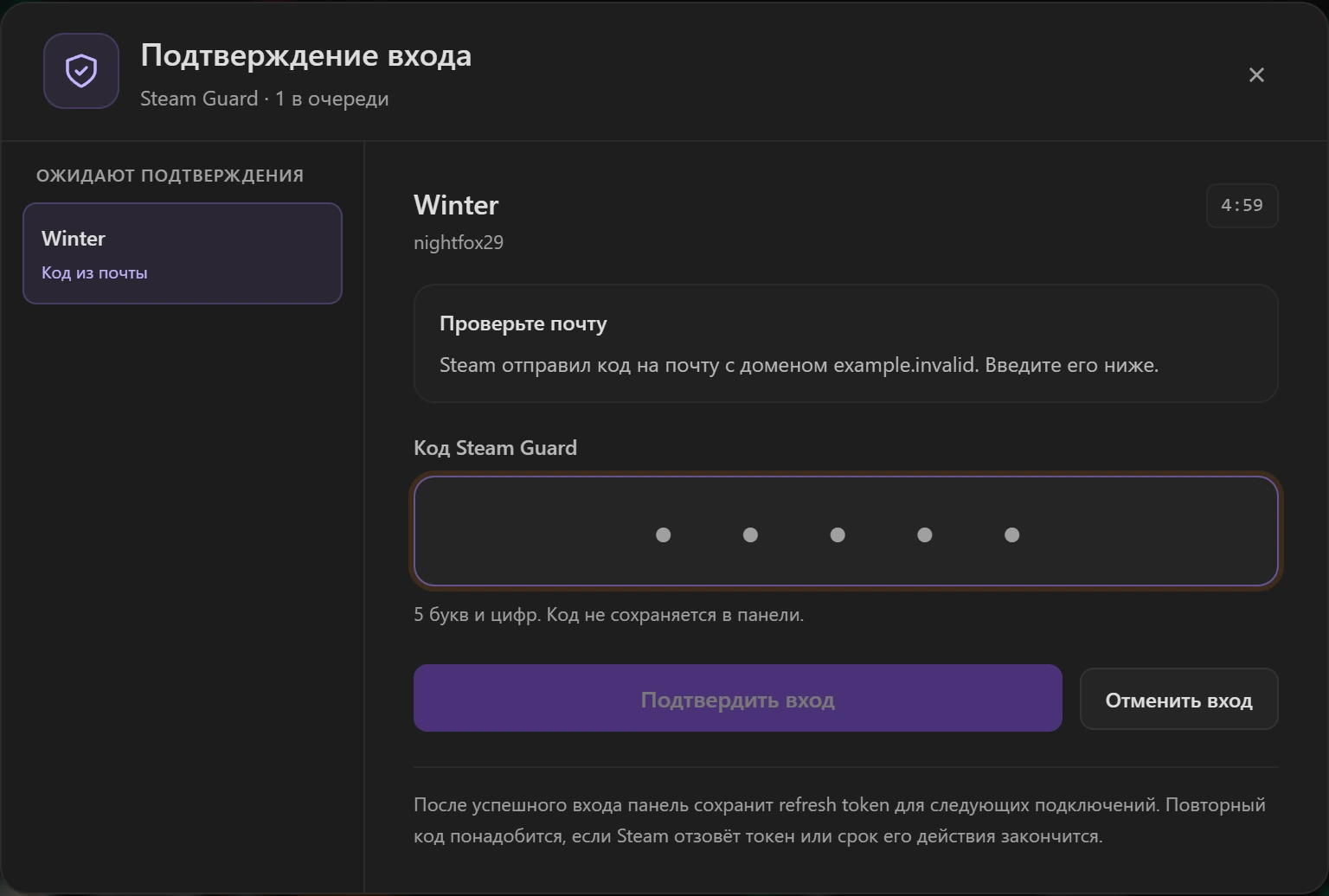Image resolution: width=1329 pixels, height=896 pixels.
Task: Focus the Steam Guard code input field
Action: point(845,531)
